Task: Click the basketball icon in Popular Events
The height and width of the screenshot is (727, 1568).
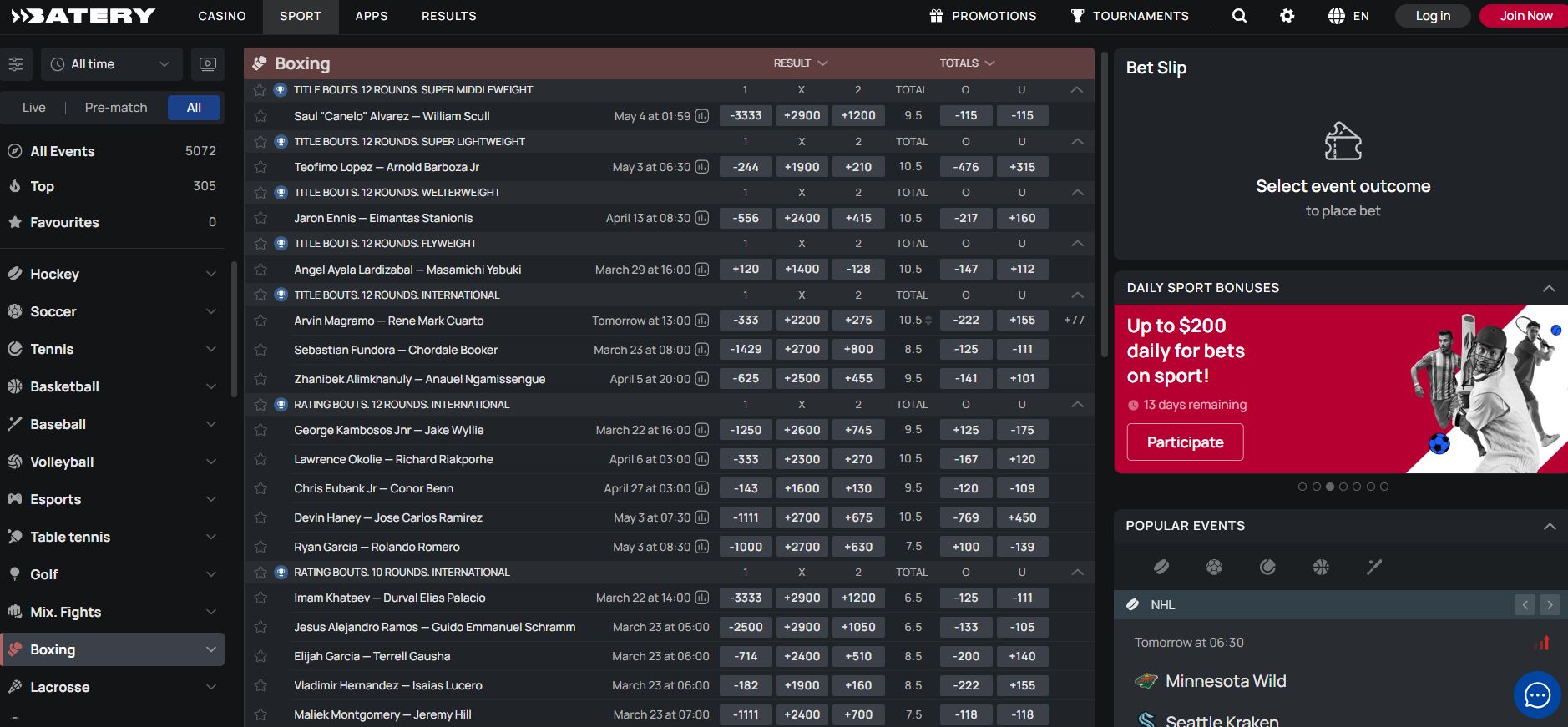Action: [1321, 568]
